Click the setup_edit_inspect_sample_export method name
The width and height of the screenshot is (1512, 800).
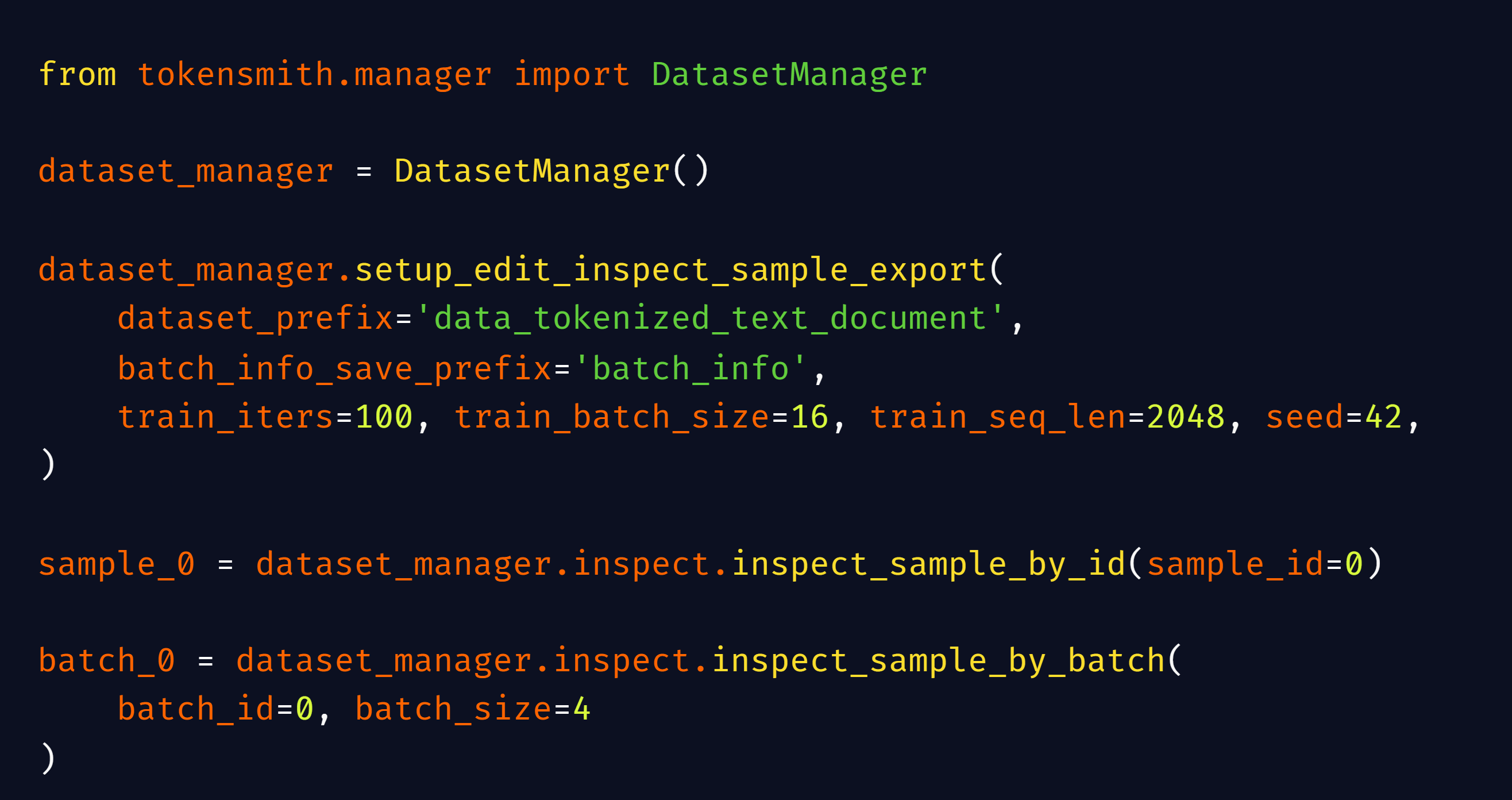(x=670, y=270)
